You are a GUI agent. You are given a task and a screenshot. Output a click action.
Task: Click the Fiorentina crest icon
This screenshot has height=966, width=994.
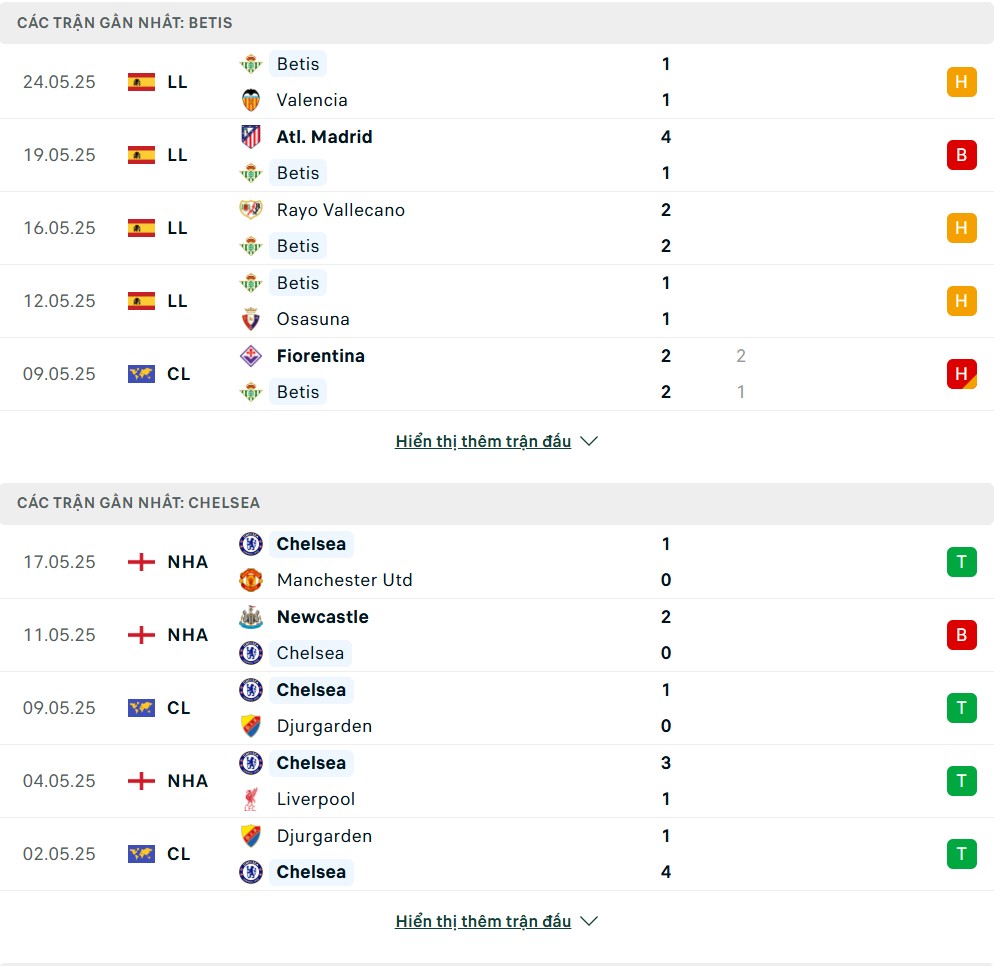point(251,356)
